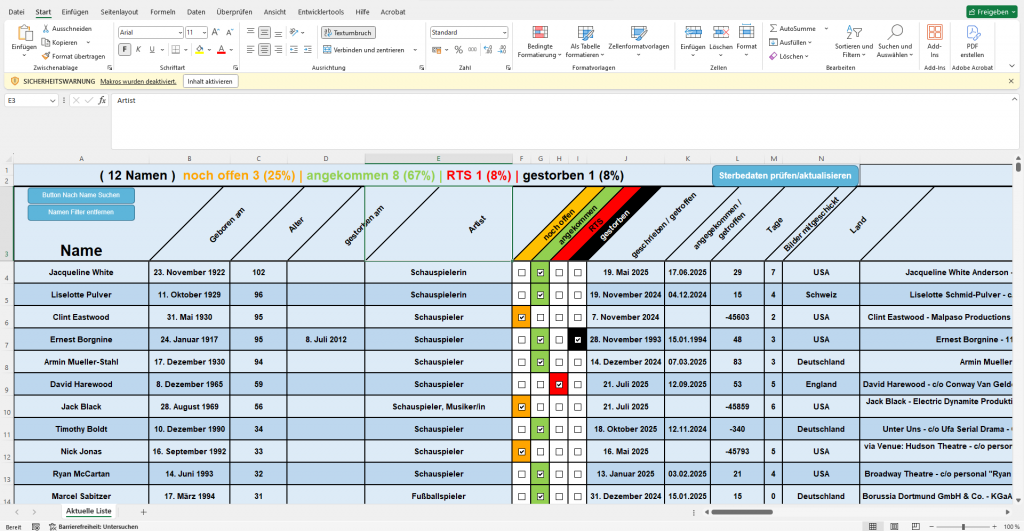This screenshot has height=531, width=1024.
Task: Click the Ausschneiden scissors icon
Action: (x=46, y=29)
